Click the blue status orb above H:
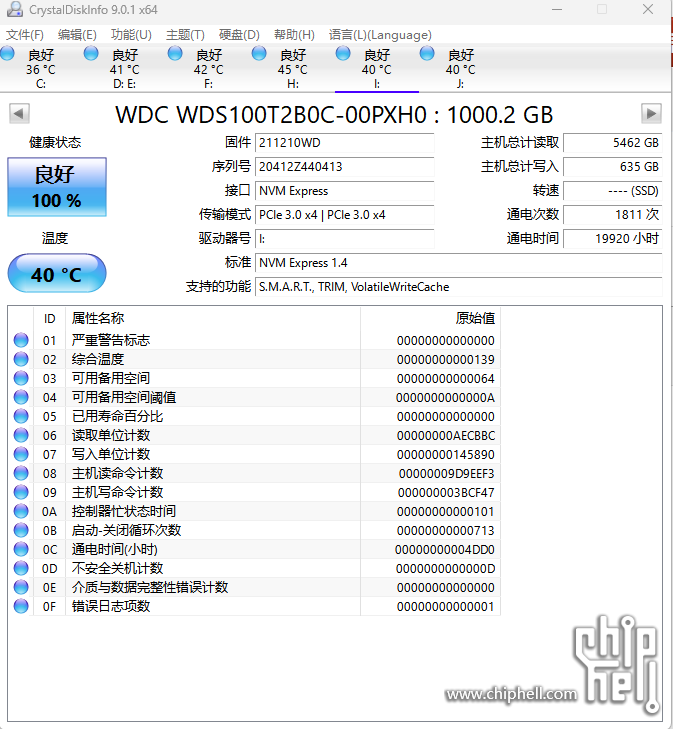 pyautogui.click(x=259, y=53)
